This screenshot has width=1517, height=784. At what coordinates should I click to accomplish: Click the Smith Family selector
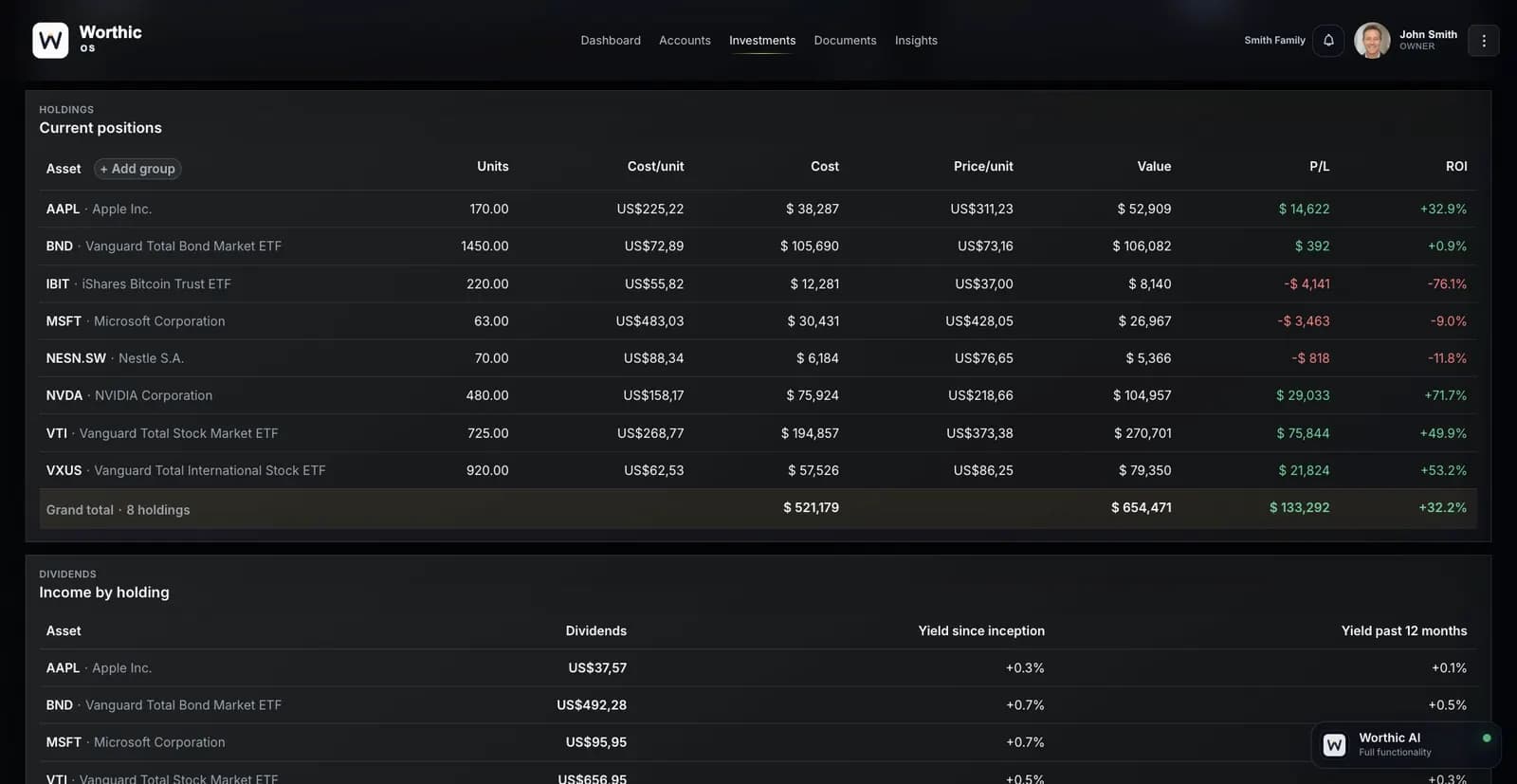[x=1274, y=41]
